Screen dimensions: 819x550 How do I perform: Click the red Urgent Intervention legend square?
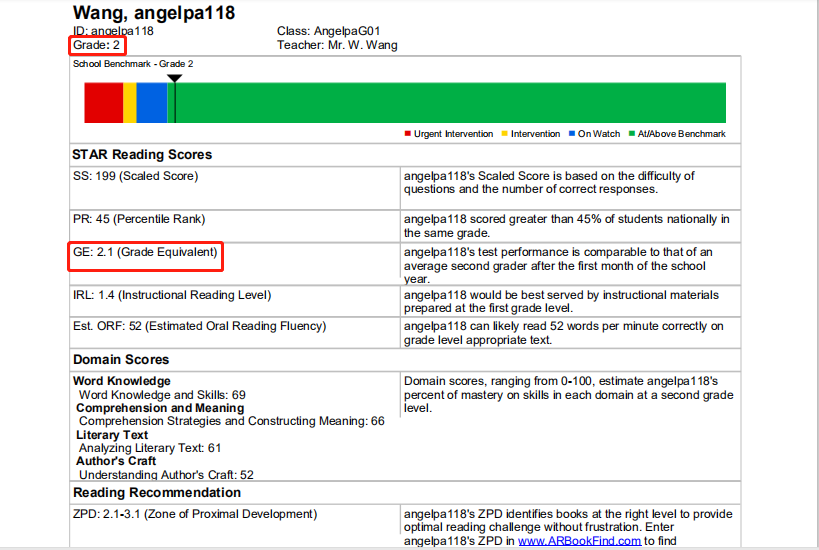point(407,134)
